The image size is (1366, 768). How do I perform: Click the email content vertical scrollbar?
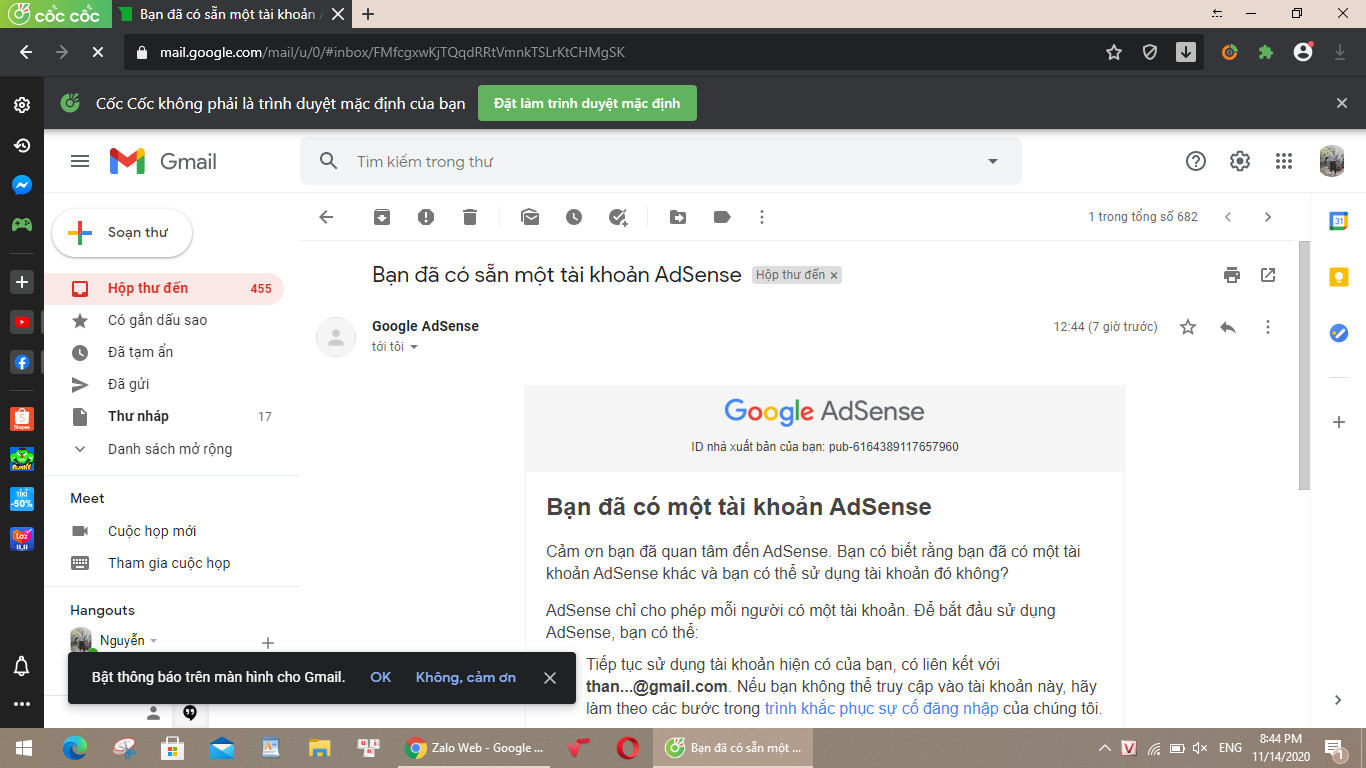tap(1304, 365)
